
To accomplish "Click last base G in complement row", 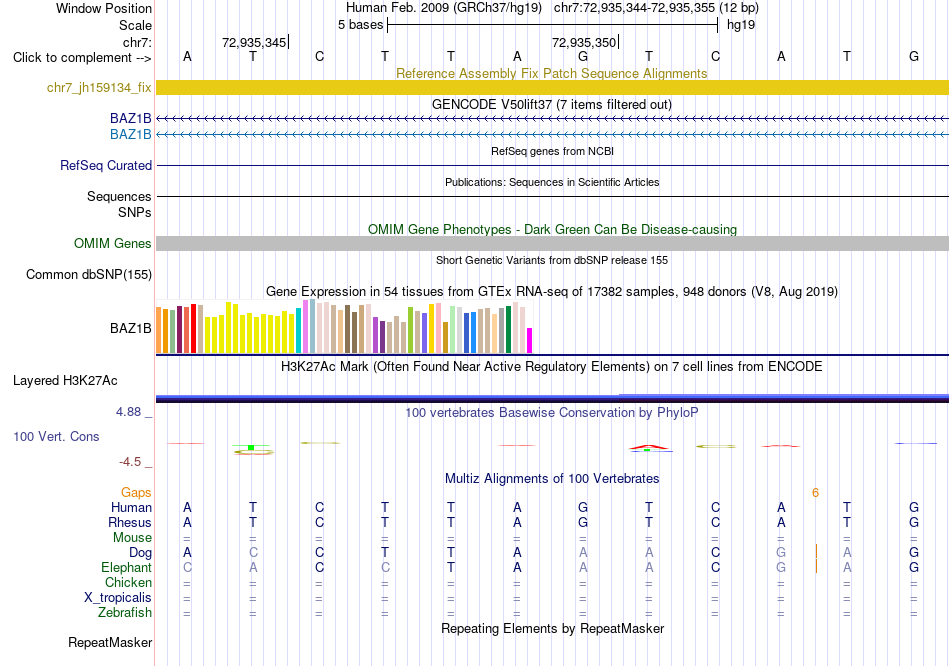I will (x=914, y=56).
